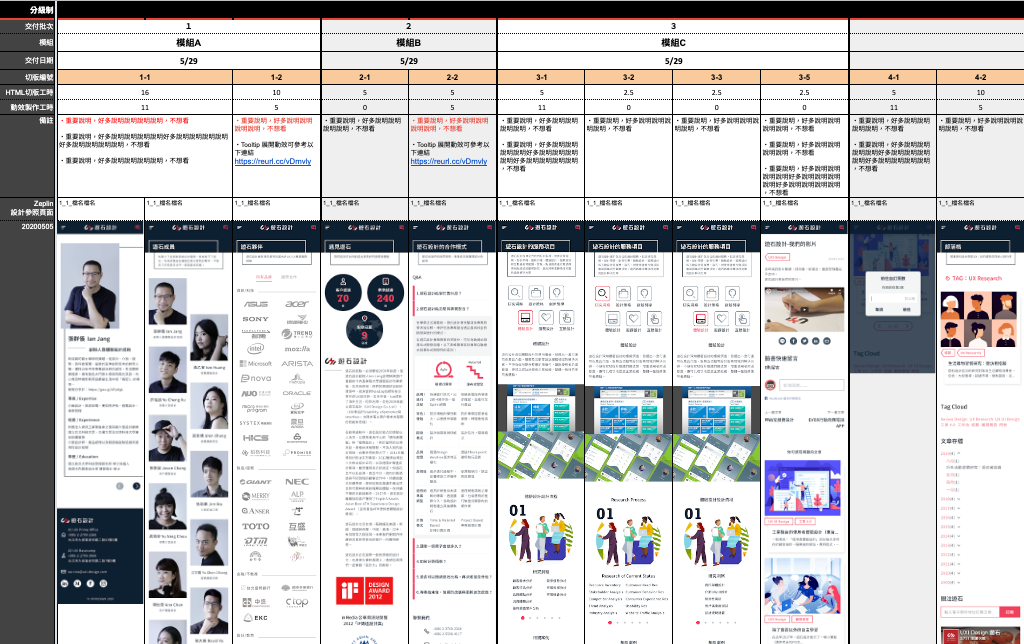Select the GIANT logo in partners mockup
Viewport: 1024px width, 644px height.
coord(255,482)
